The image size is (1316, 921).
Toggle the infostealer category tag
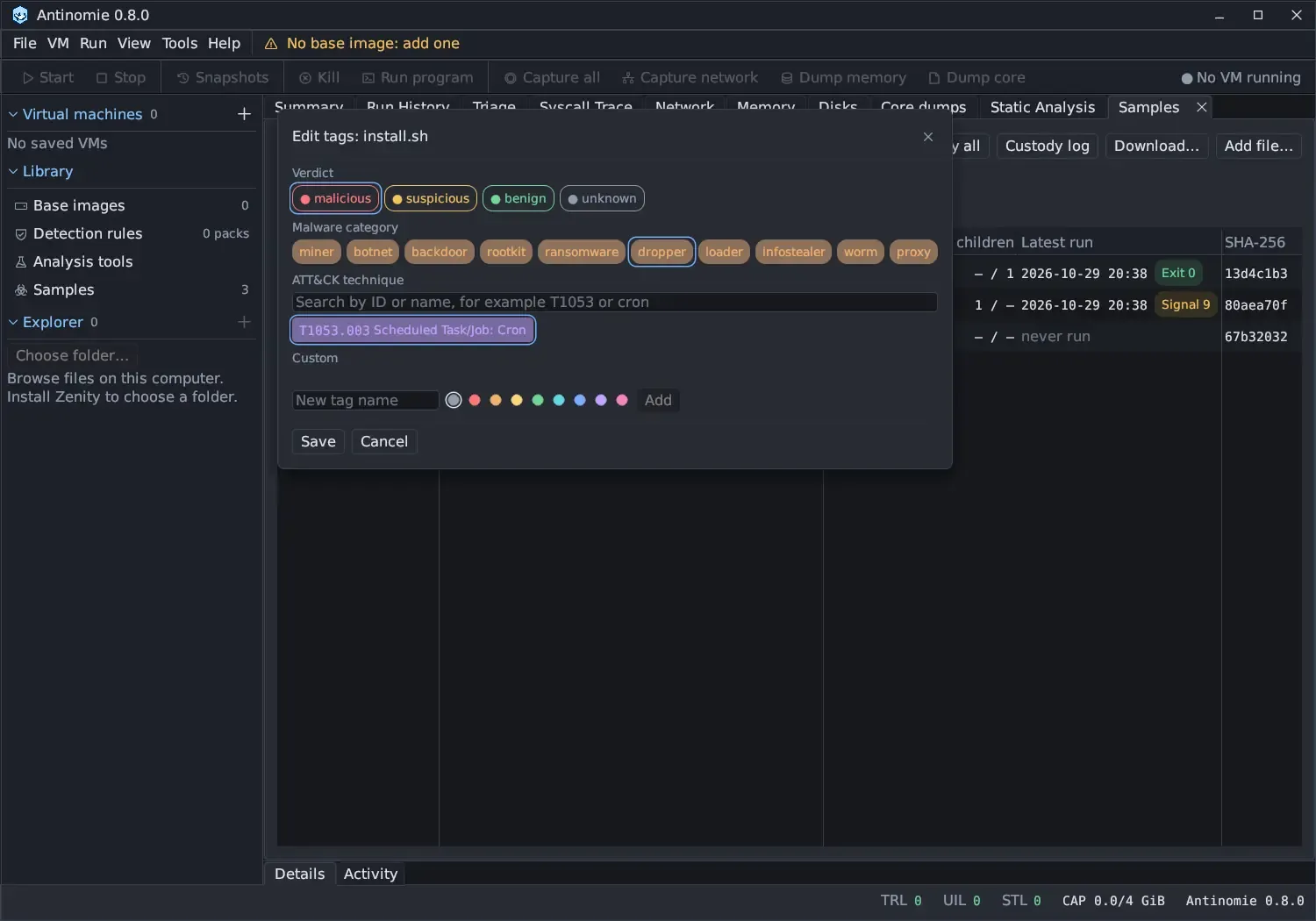793,252
